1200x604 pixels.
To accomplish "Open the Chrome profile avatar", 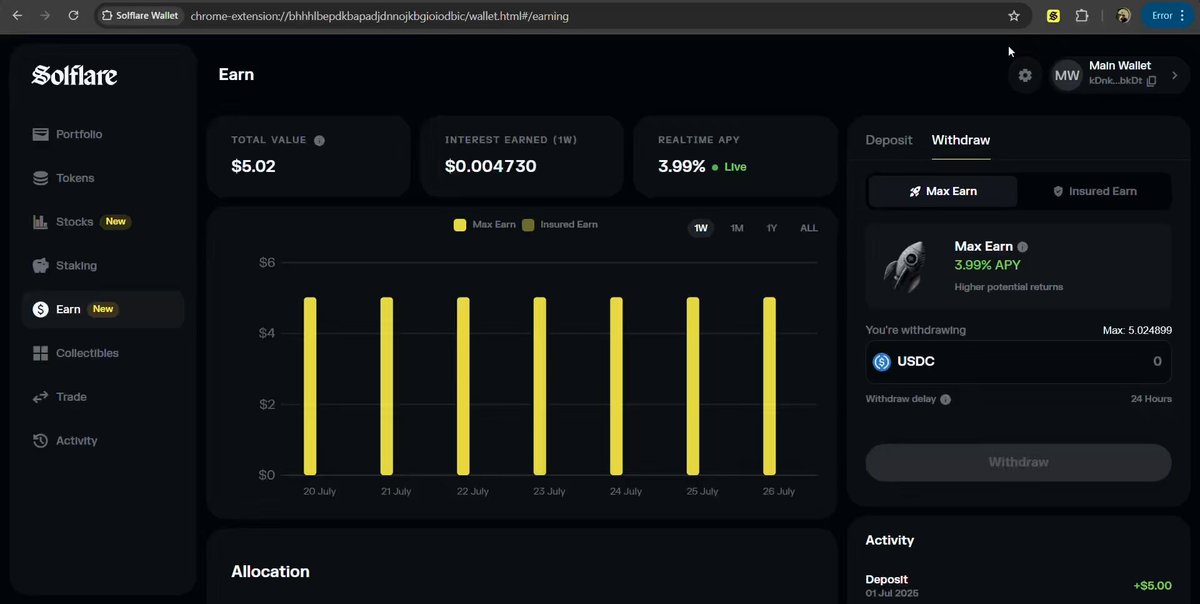I will pos(1124,16).
